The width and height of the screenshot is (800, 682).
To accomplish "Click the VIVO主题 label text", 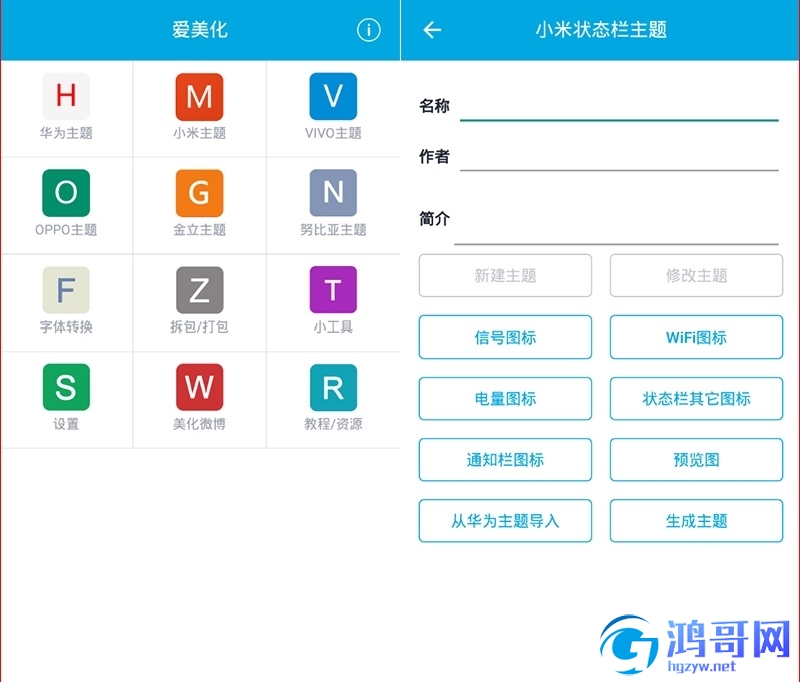I will 333,133.
